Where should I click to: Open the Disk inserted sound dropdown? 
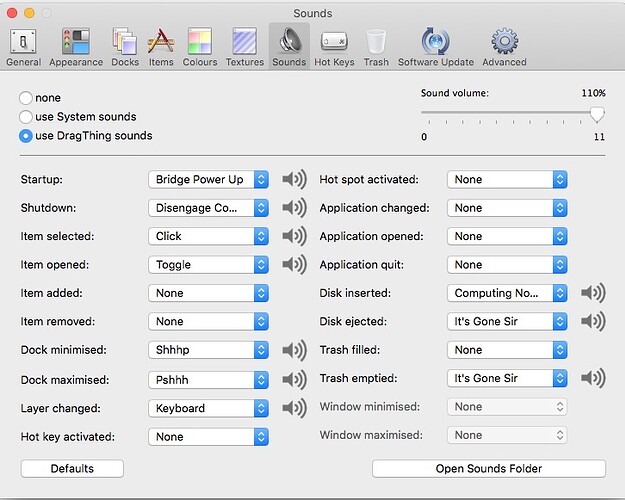pos(507,293)
